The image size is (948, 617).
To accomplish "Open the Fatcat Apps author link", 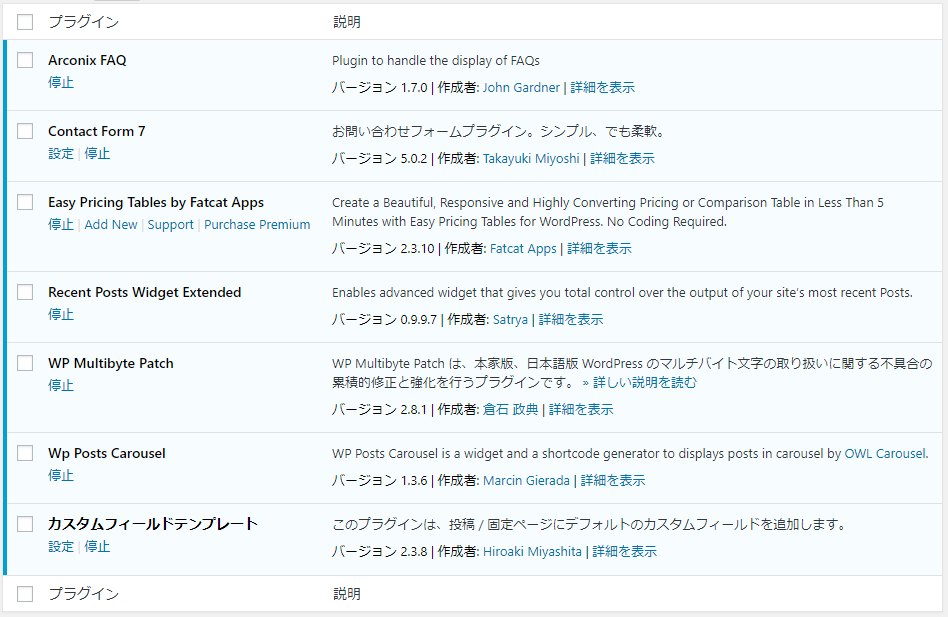I will click(x=523, y=248).
